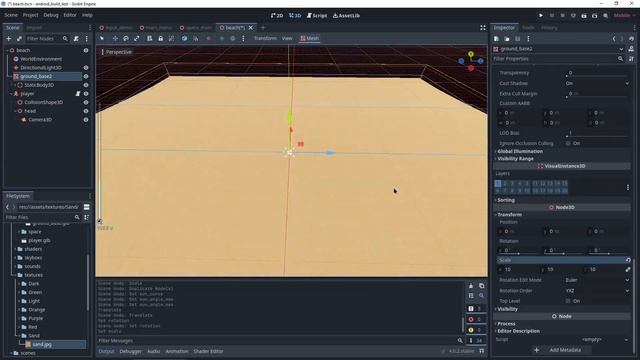Screen dimensions: 640x360
Task: Activate Select mode arrow tool
Action: point(102,38)
